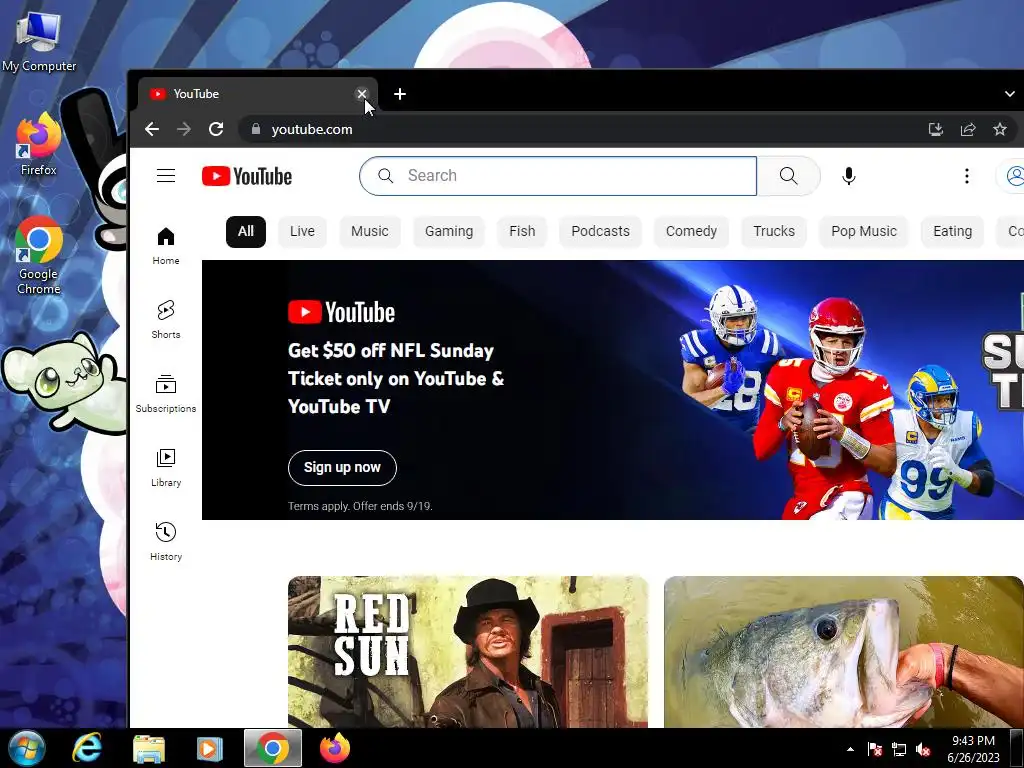The image size is (1024, 768).
Task: Click the Show desktop strip by clock
Action: (1017, 748)
